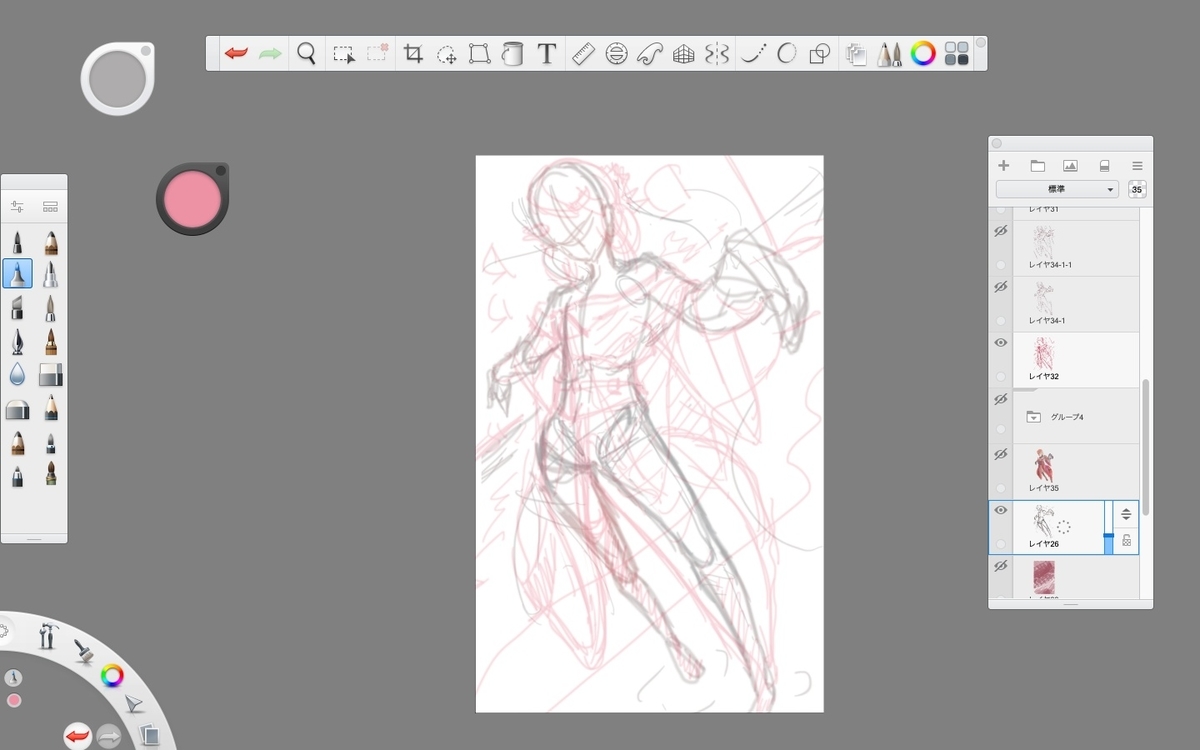This screenshot has height=750, width=1200.
Task: Open the Draw Shapes tool
Action: click(820, 54)
